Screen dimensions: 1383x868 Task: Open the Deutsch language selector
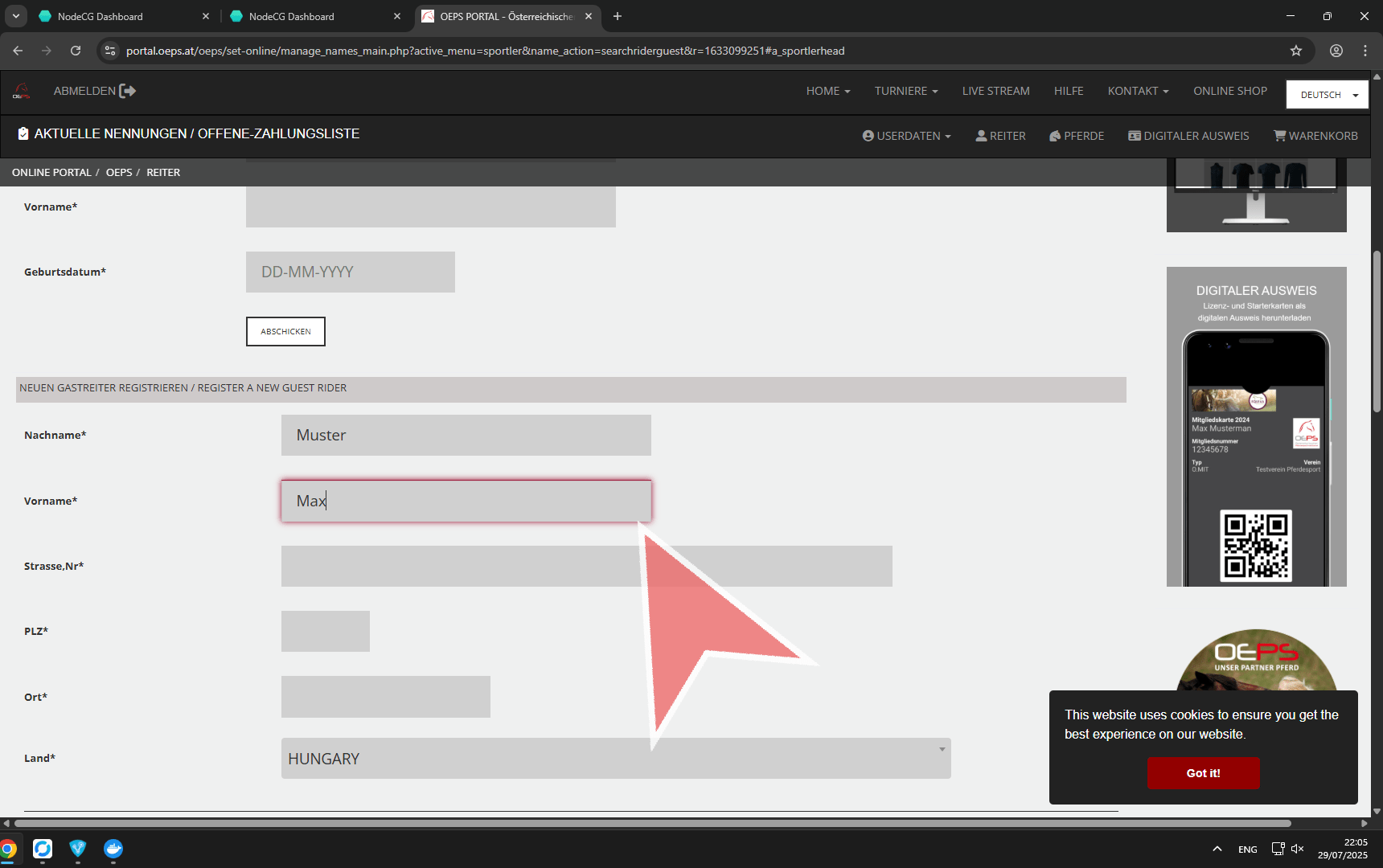pos(1327,95)
